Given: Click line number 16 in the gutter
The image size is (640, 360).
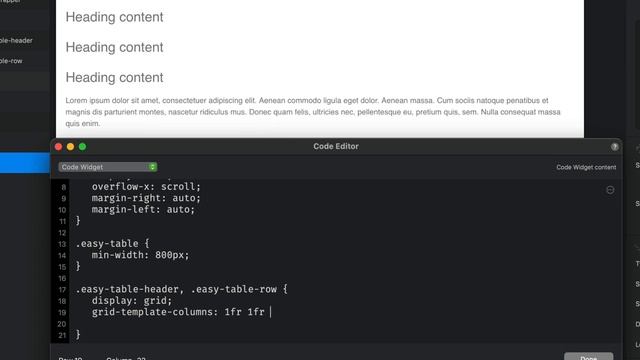Looking at the screenshot, I should [62, 278].
